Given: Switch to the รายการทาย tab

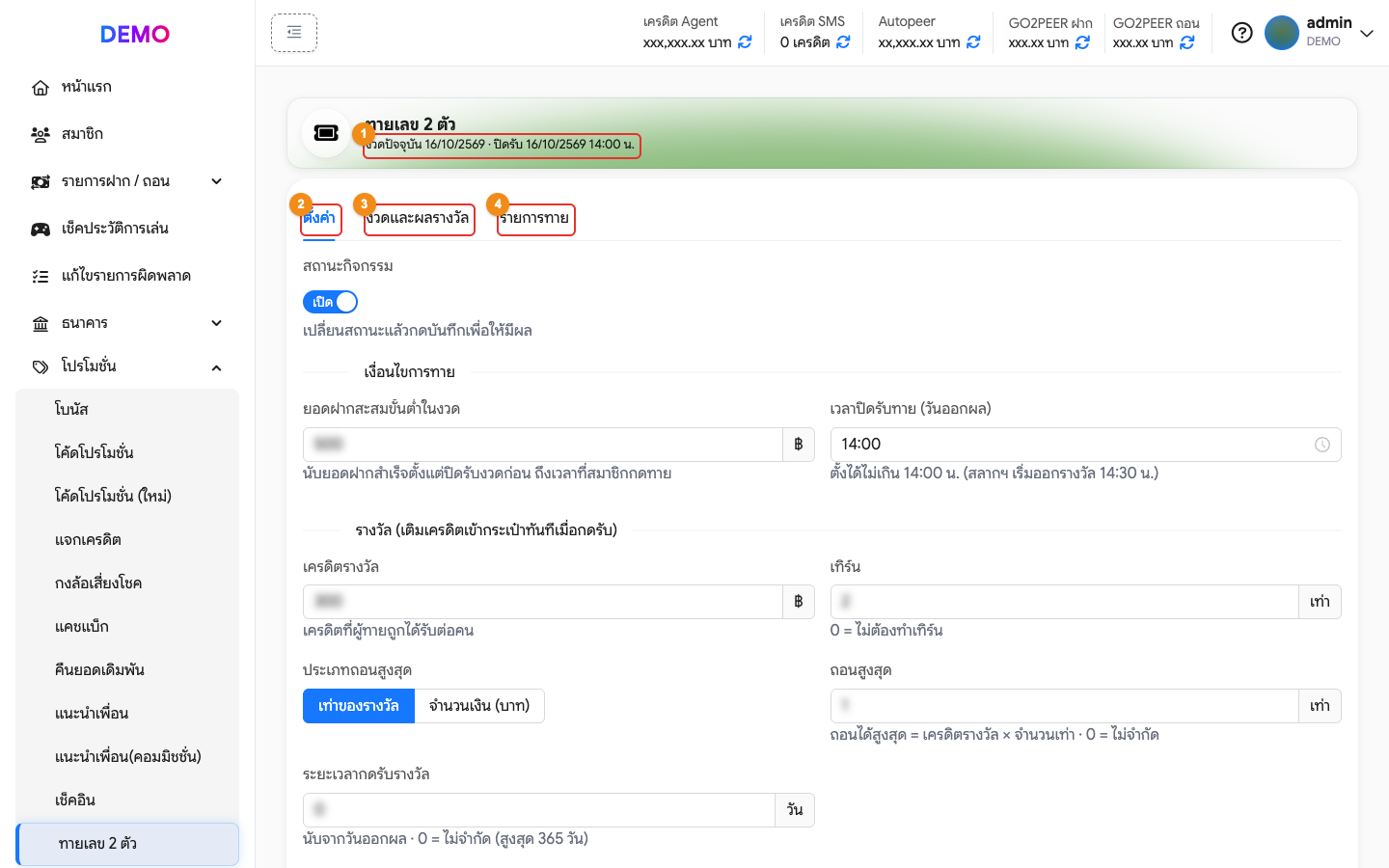Looking at the screenshot, I should (x=535, y=219).
